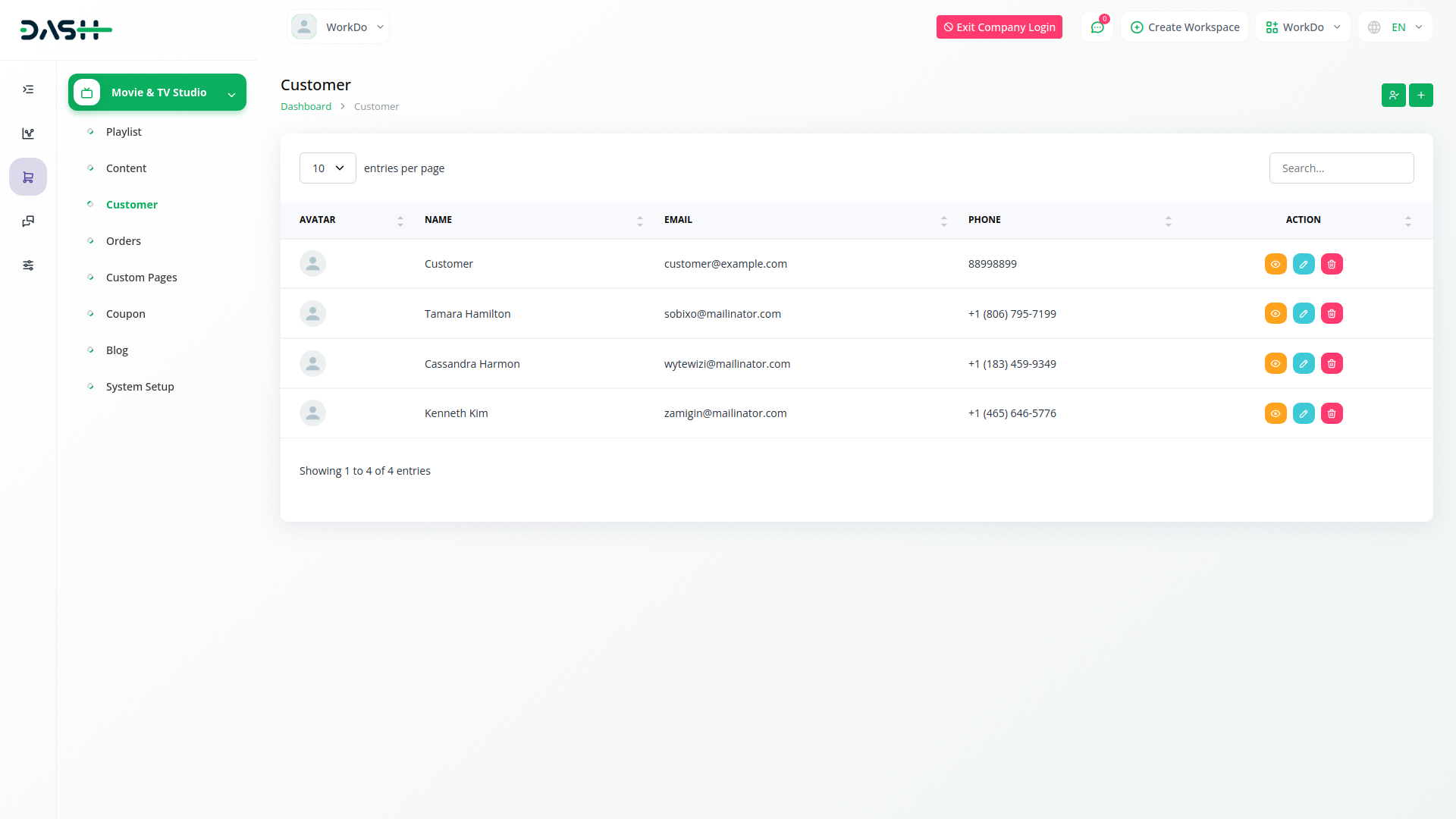Click the shopping cart sidebar icon

click(x=28, y=177)
